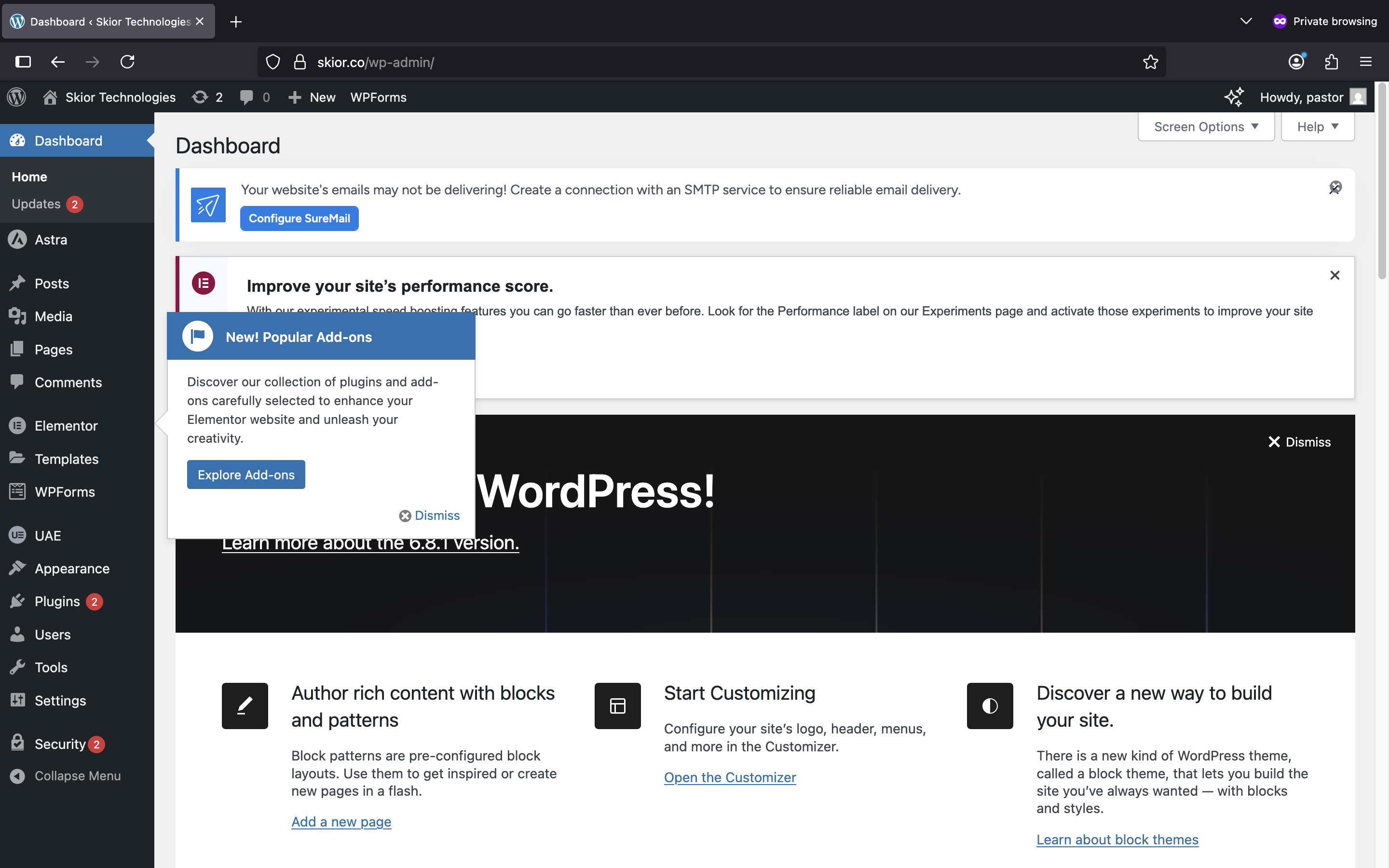The width and height of the screenshot is (1389, 868).
Task: Click the Astra logo icon in sidebar
Action: (18, 239)
